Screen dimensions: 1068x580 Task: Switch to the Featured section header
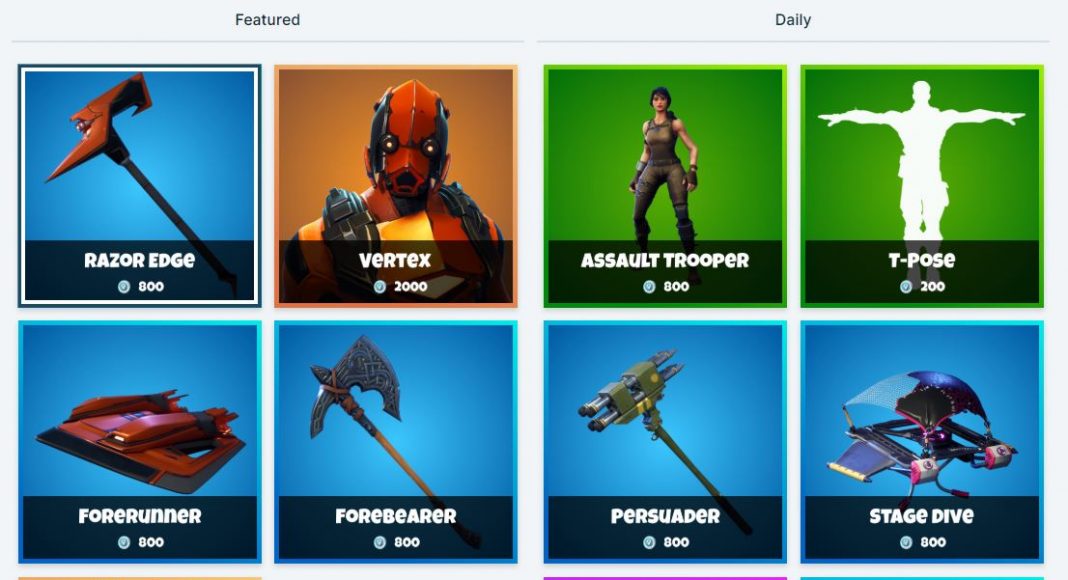click(268, 20)
